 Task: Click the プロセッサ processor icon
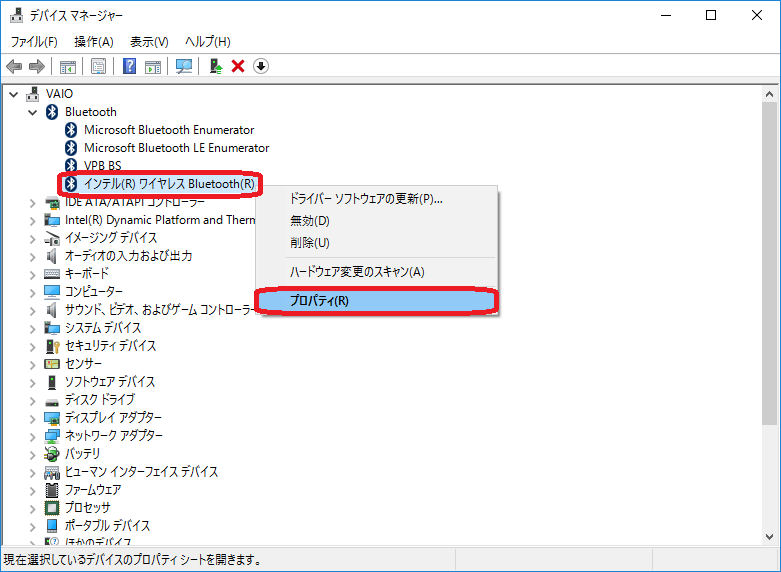52,507
